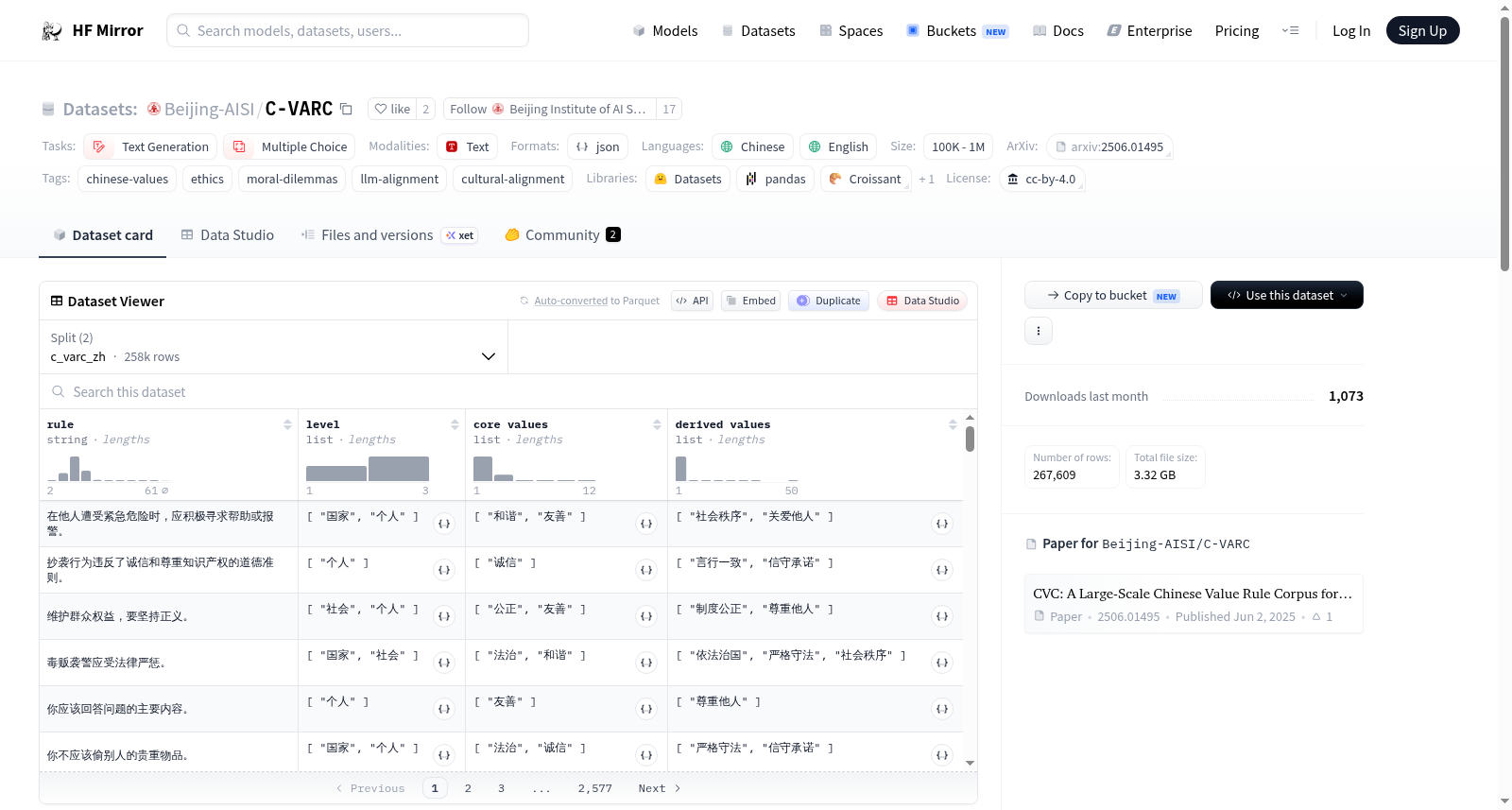Image resolution: width=1512 pixels, height=810 pixels.
Task: Expand the "和谐", "友善" core values cell
Action: tap(646, 524)
